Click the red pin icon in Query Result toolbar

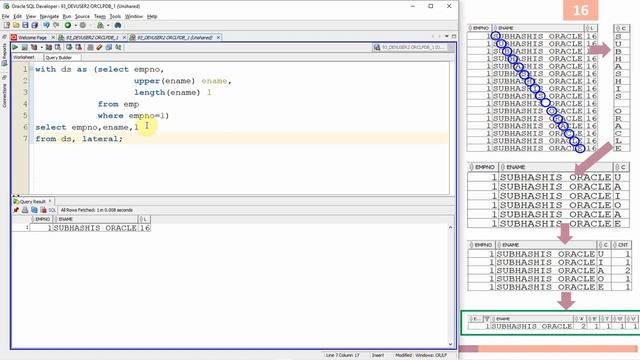coord(16,210)
